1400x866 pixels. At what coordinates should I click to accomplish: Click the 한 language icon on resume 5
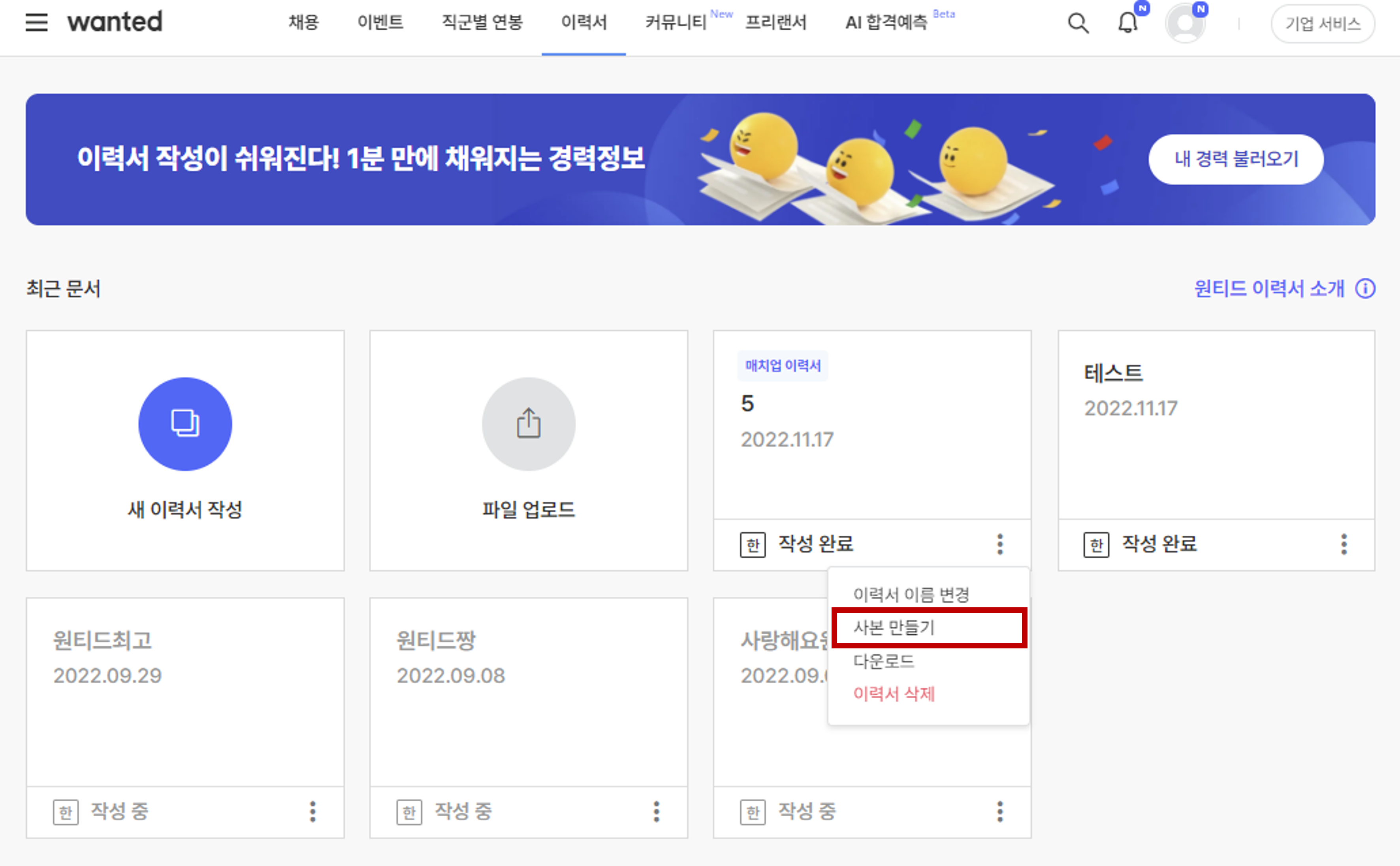click(753, 545)
